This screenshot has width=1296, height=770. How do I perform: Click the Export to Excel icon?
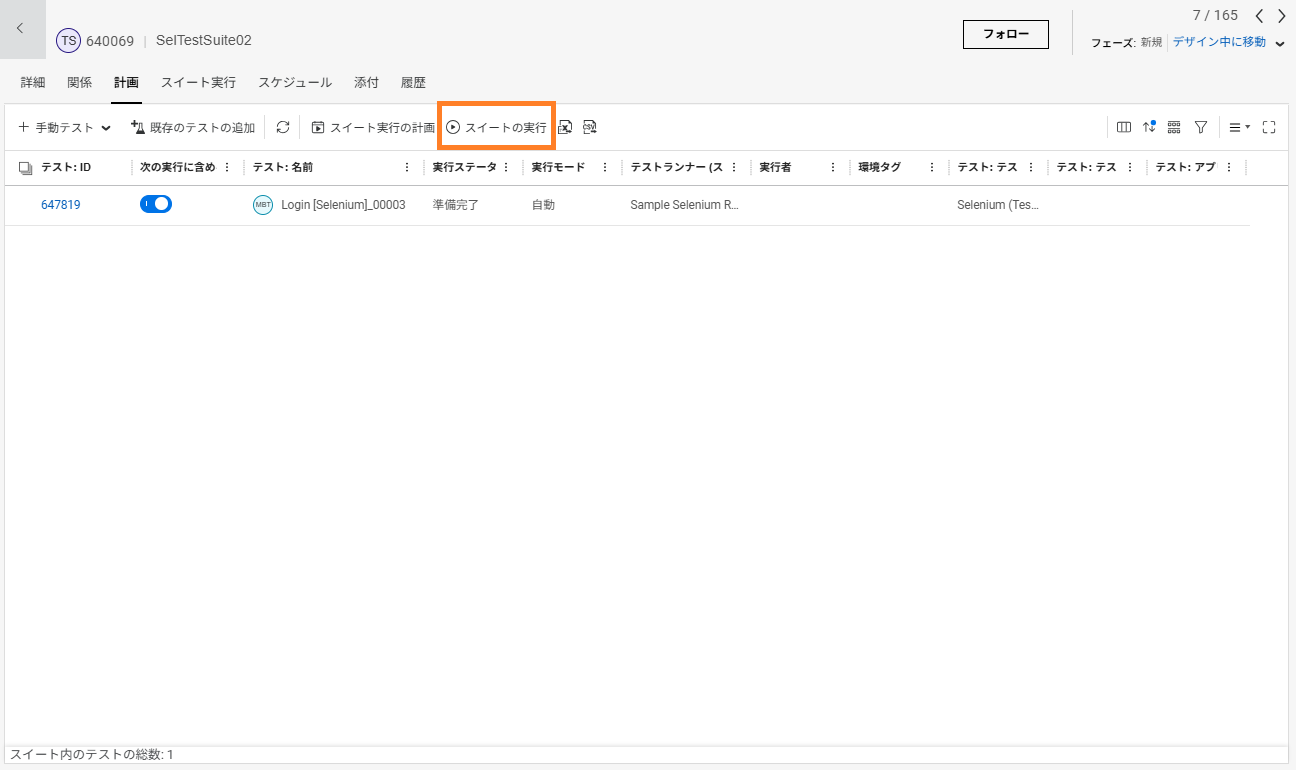pyautogui.click(x=565, y=127)
